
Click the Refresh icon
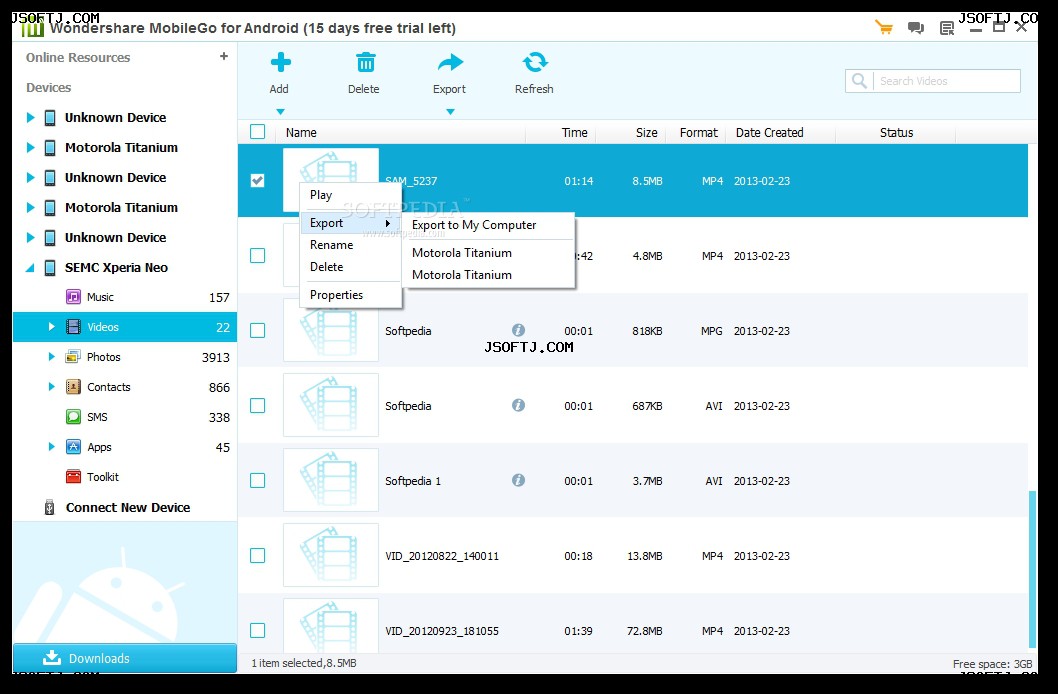535,63
